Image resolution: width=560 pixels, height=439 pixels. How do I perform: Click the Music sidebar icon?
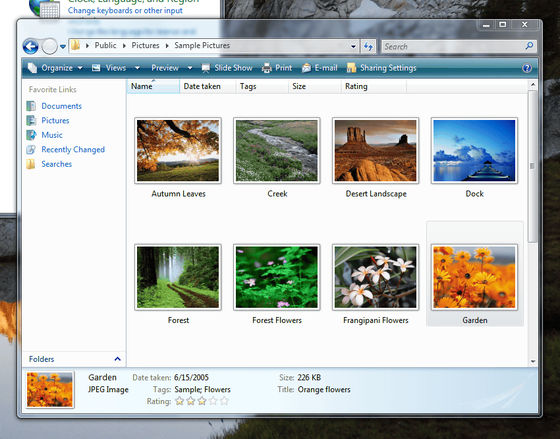31,135
